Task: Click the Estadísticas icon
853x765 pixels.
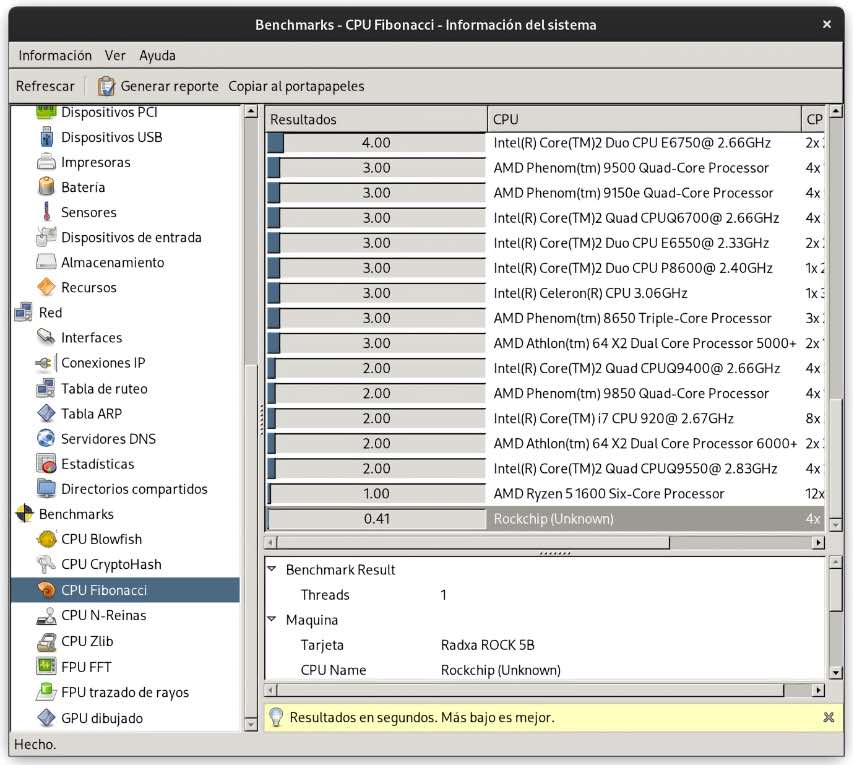Action: 47,464
